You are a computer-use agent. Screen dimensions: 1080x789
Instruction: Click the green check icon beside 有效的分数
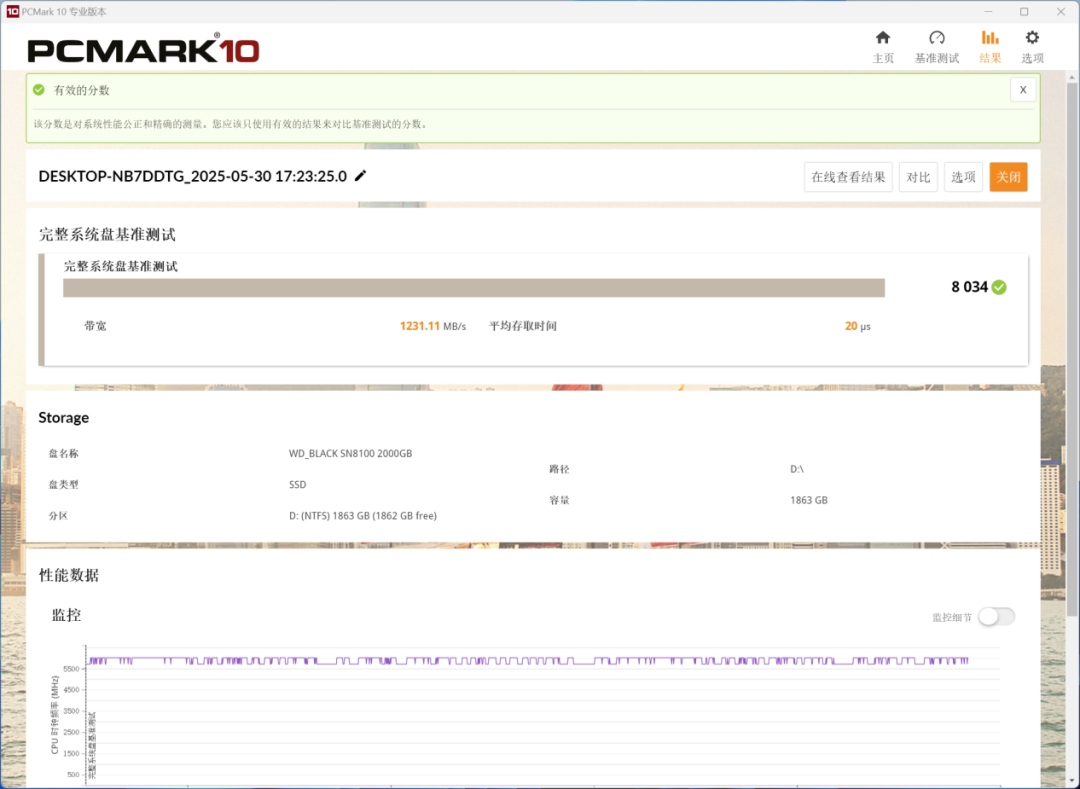coord(39,90)
